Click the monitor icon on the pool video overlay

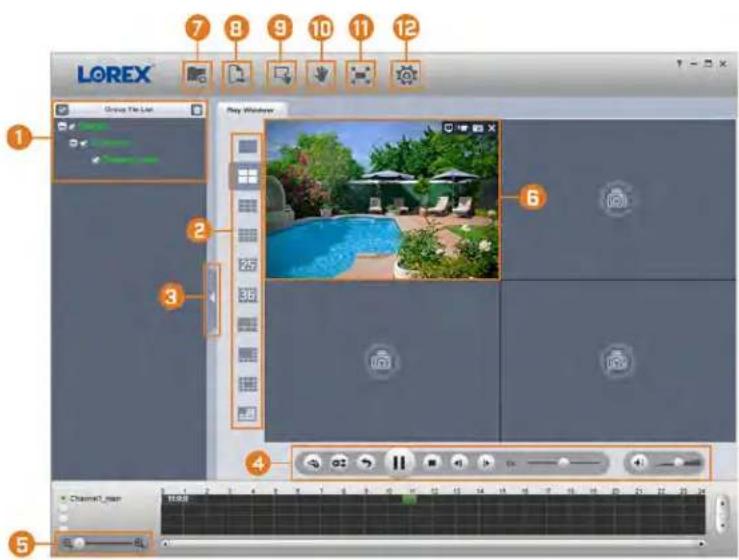[448, 128]
